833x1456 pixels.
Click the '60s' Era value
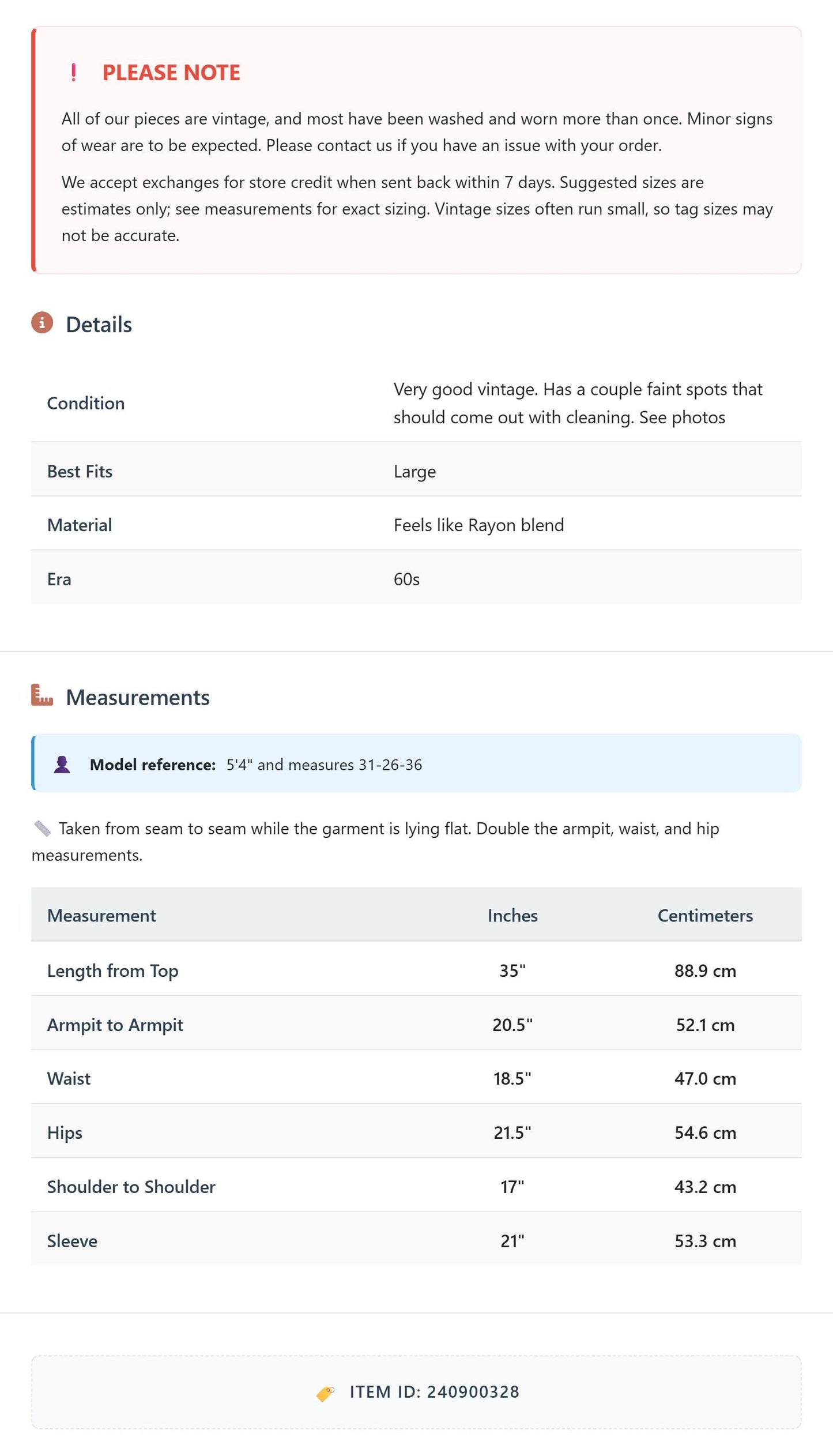pyautogui.click(x=406, y=579)
